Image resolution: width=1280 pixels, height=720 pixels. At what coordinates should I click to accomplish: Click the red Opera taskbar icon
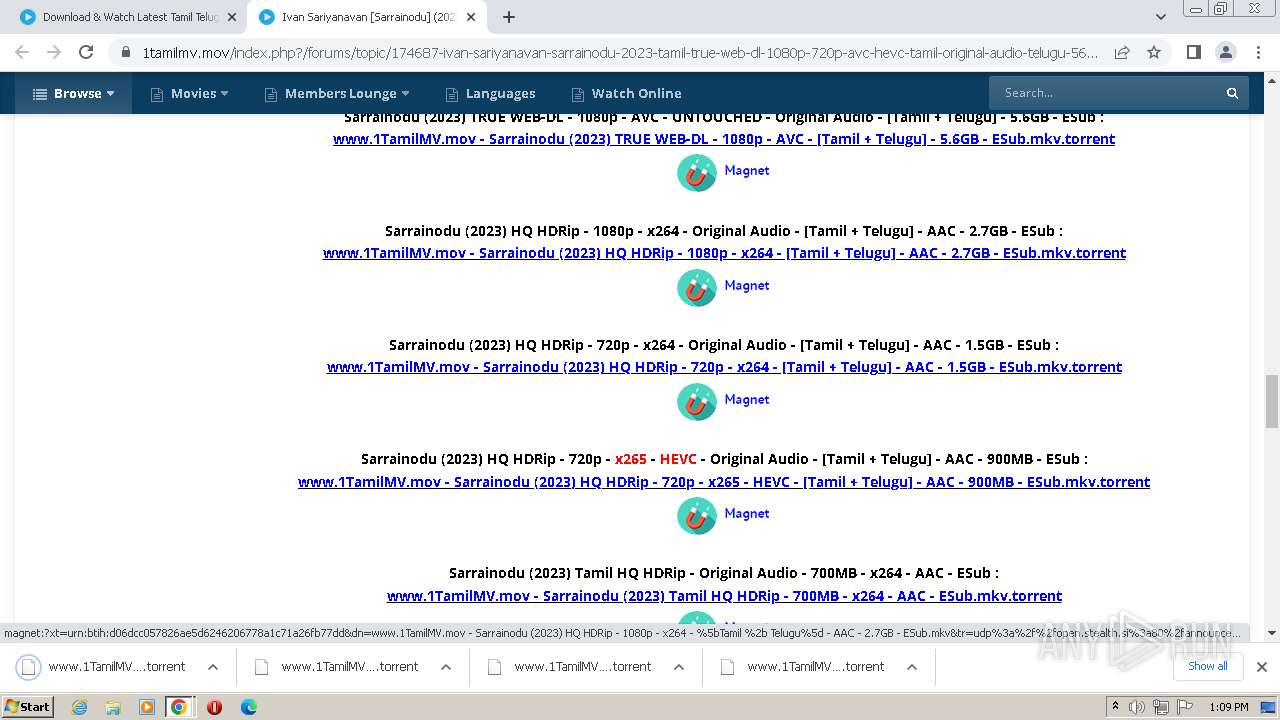click(214, 707)
